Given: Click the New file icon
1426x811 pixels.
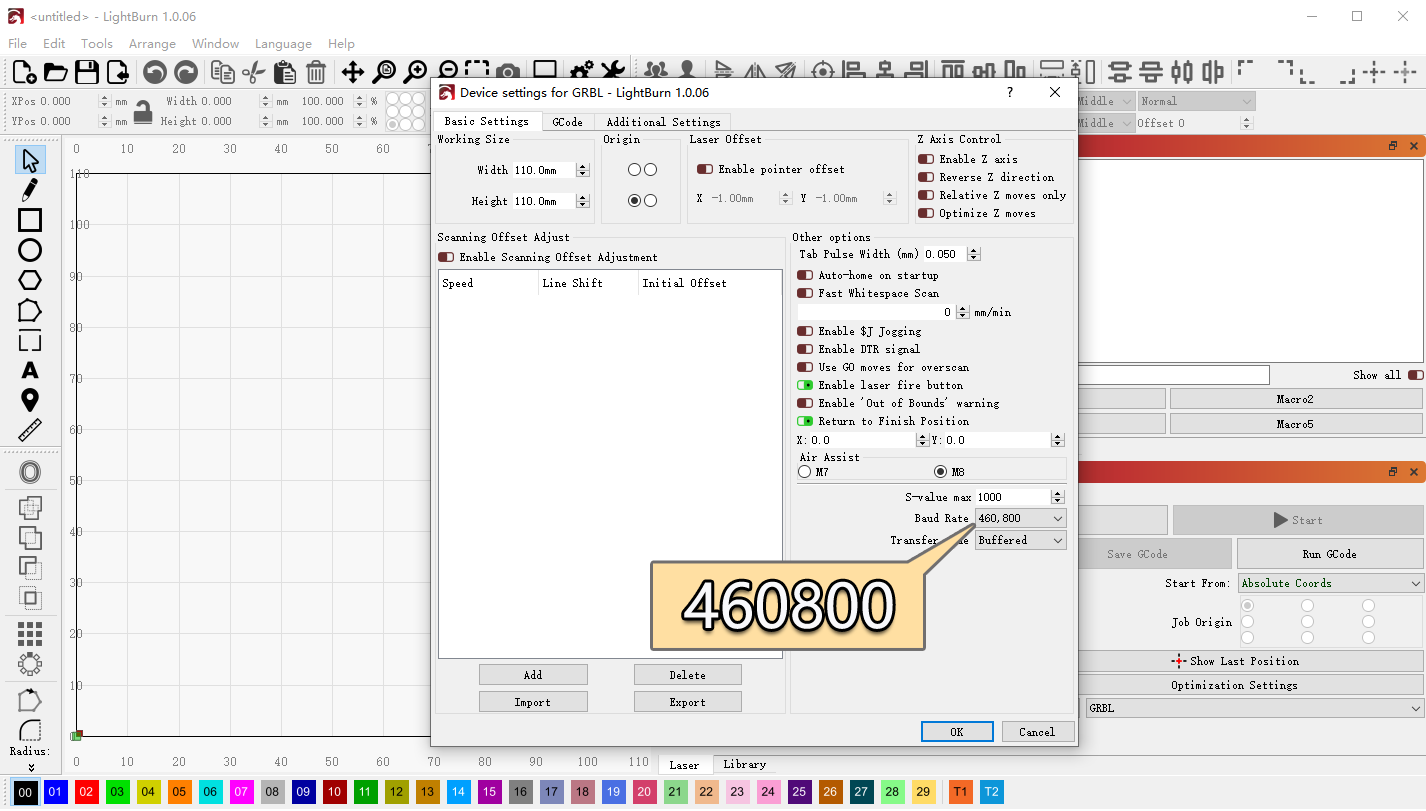Looking at the screenshot, I should tap(24, 72).
